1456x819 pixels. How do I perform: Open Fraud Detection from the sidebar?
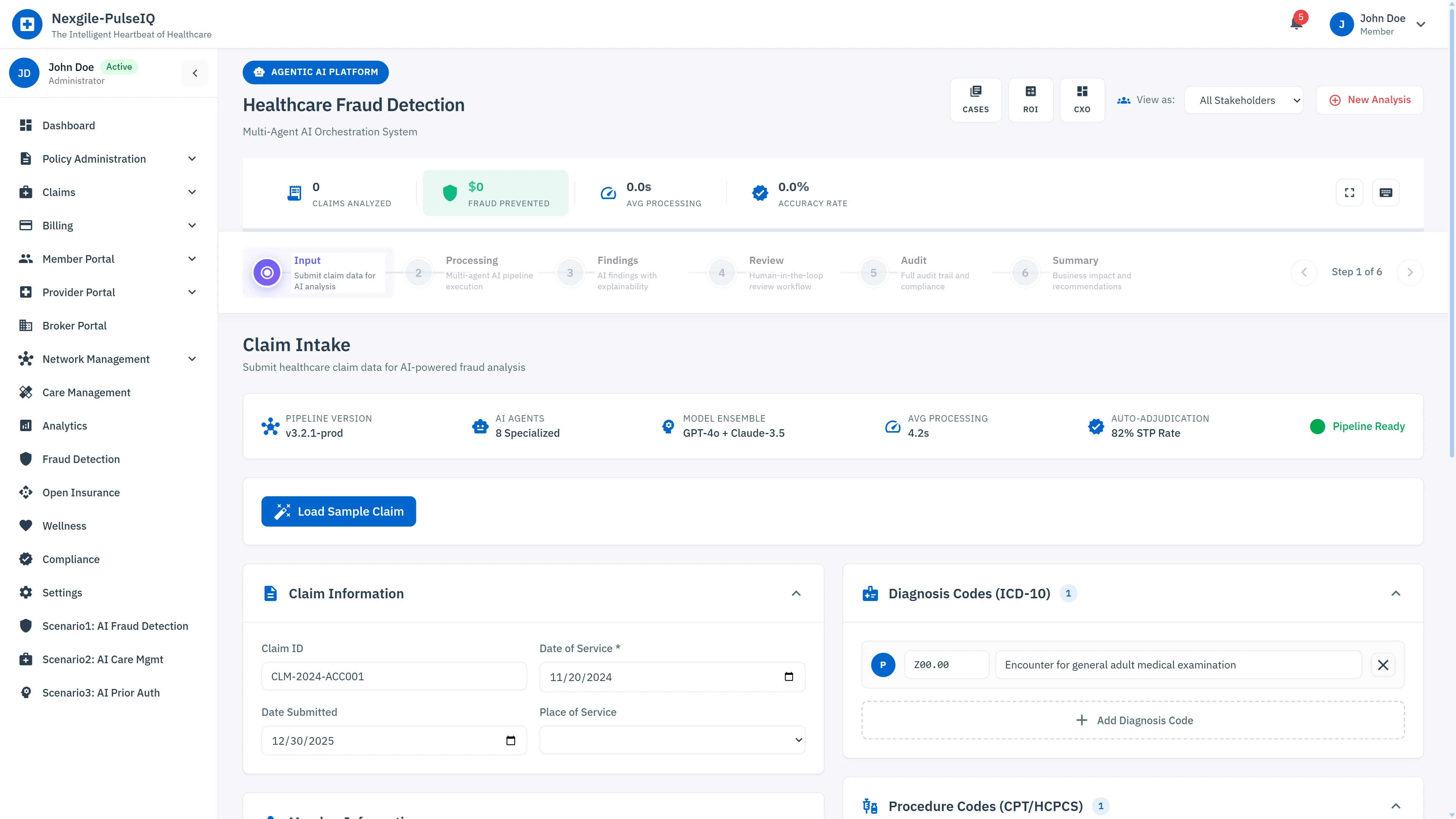(x=82, y=459)
